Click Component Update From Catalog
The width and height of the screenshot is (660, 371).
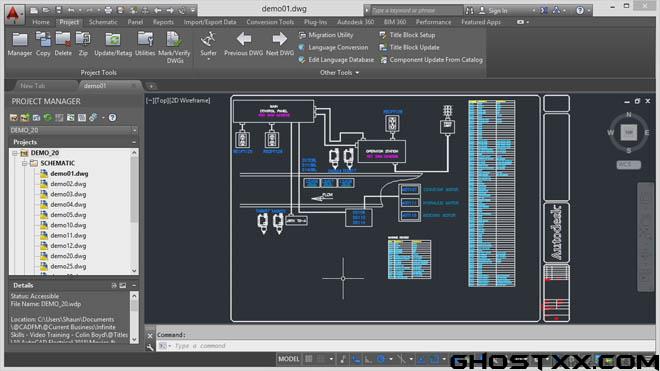coord(431,60)
